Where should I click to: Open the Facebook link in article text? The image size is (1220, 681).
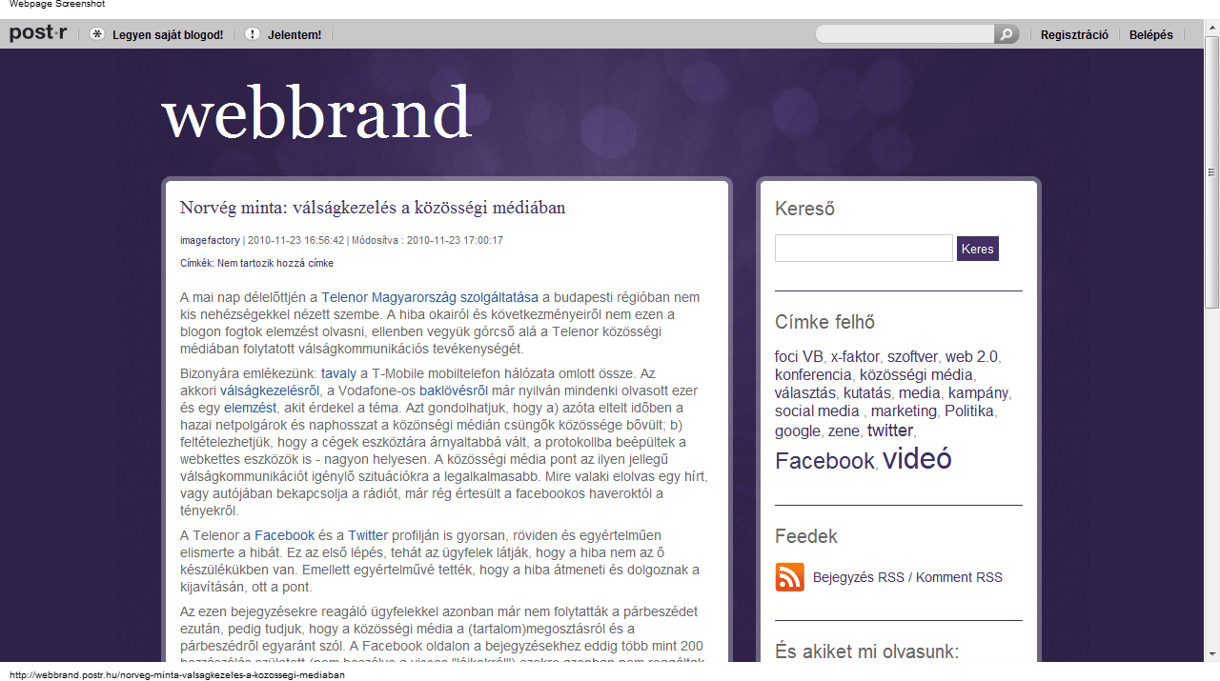[284, 535]
